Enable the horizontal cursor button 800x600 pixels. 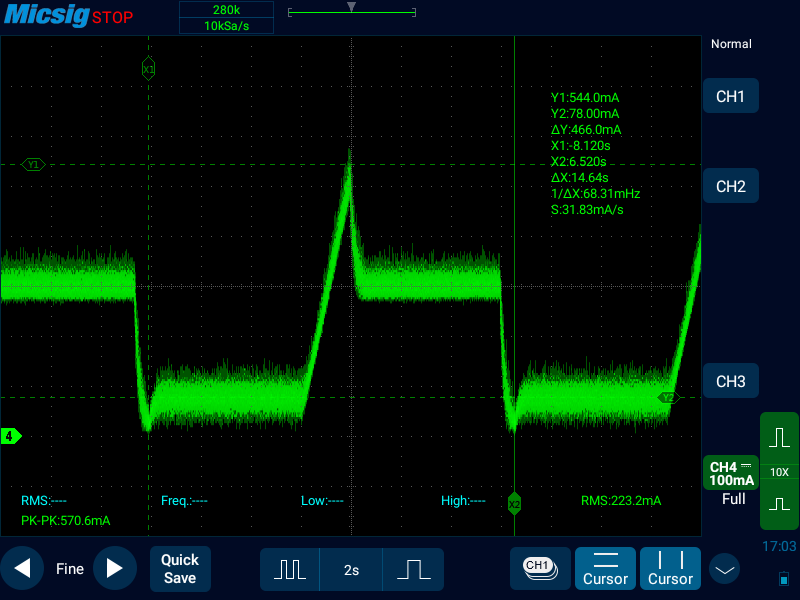pos(606,568)
